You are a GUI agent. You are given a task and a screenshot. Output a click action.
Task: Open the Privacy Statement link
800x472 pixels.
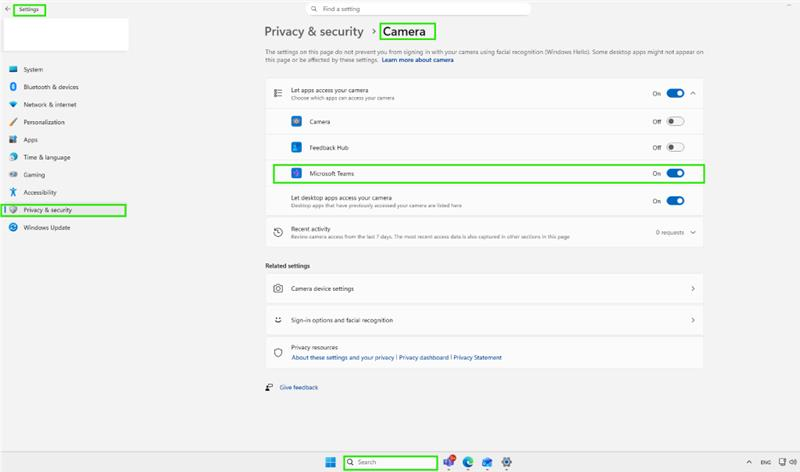coord(478,358)
